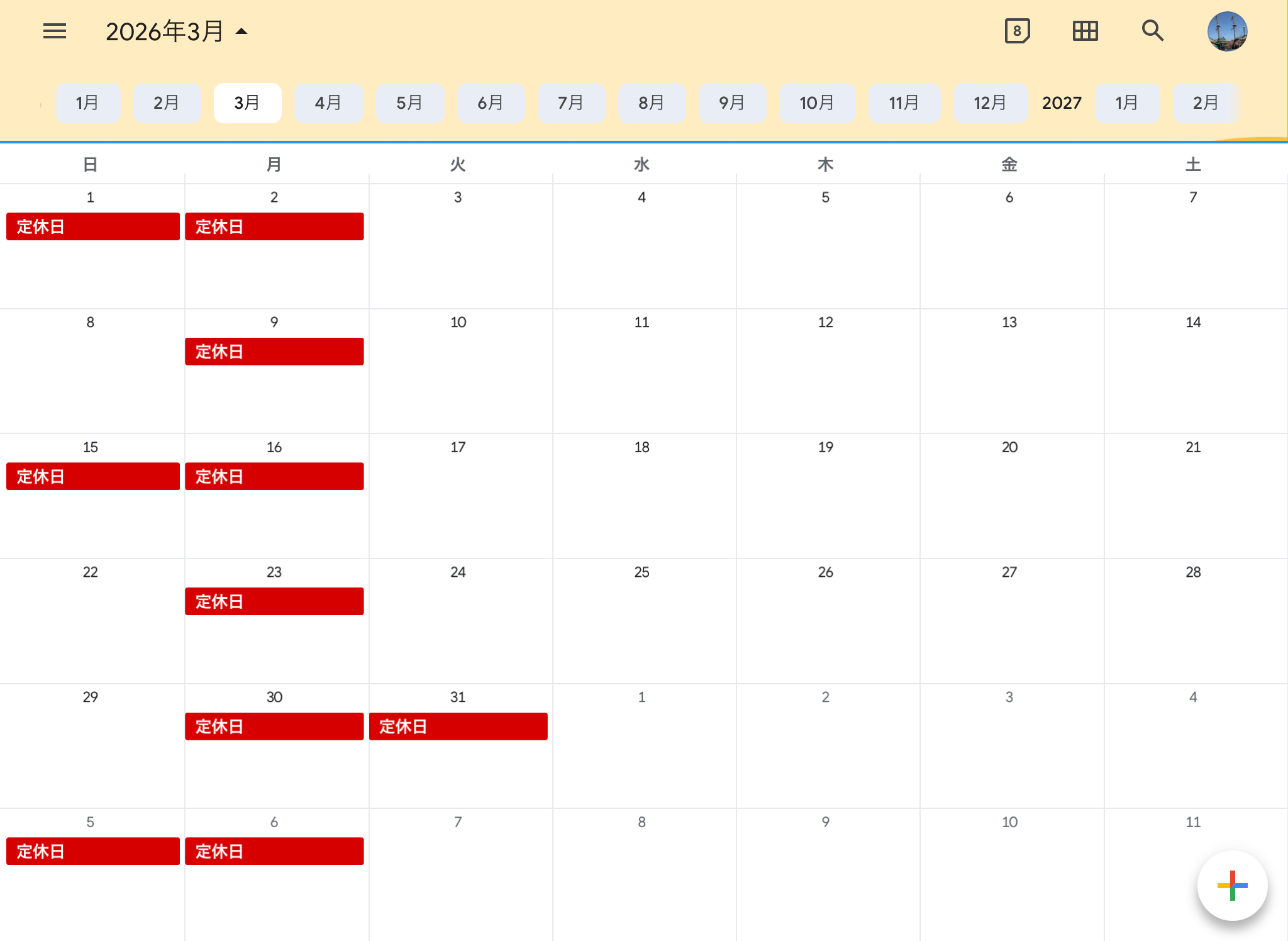Open 定休日 event on March 9
Screen dimensions: 1288x941
[x=274, y=352]
